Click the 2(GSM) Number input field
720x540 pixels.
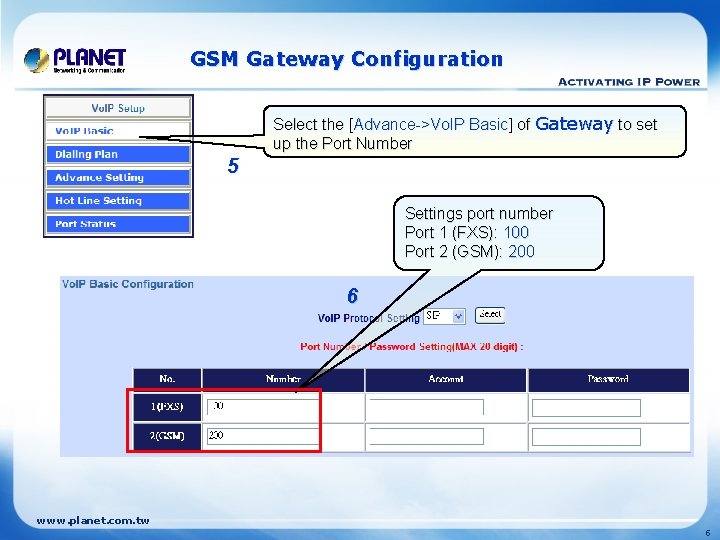pos(263,436)
